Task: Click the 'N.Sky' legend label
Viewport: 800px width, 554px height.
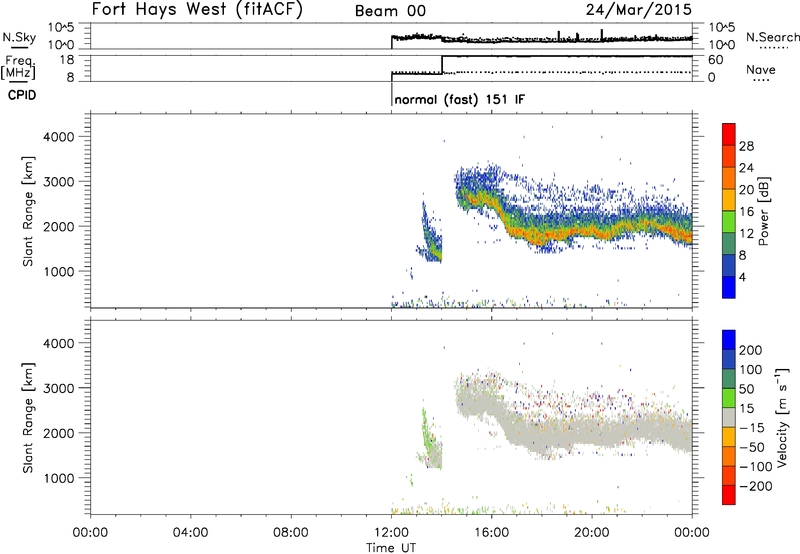Action: (19, 37)
